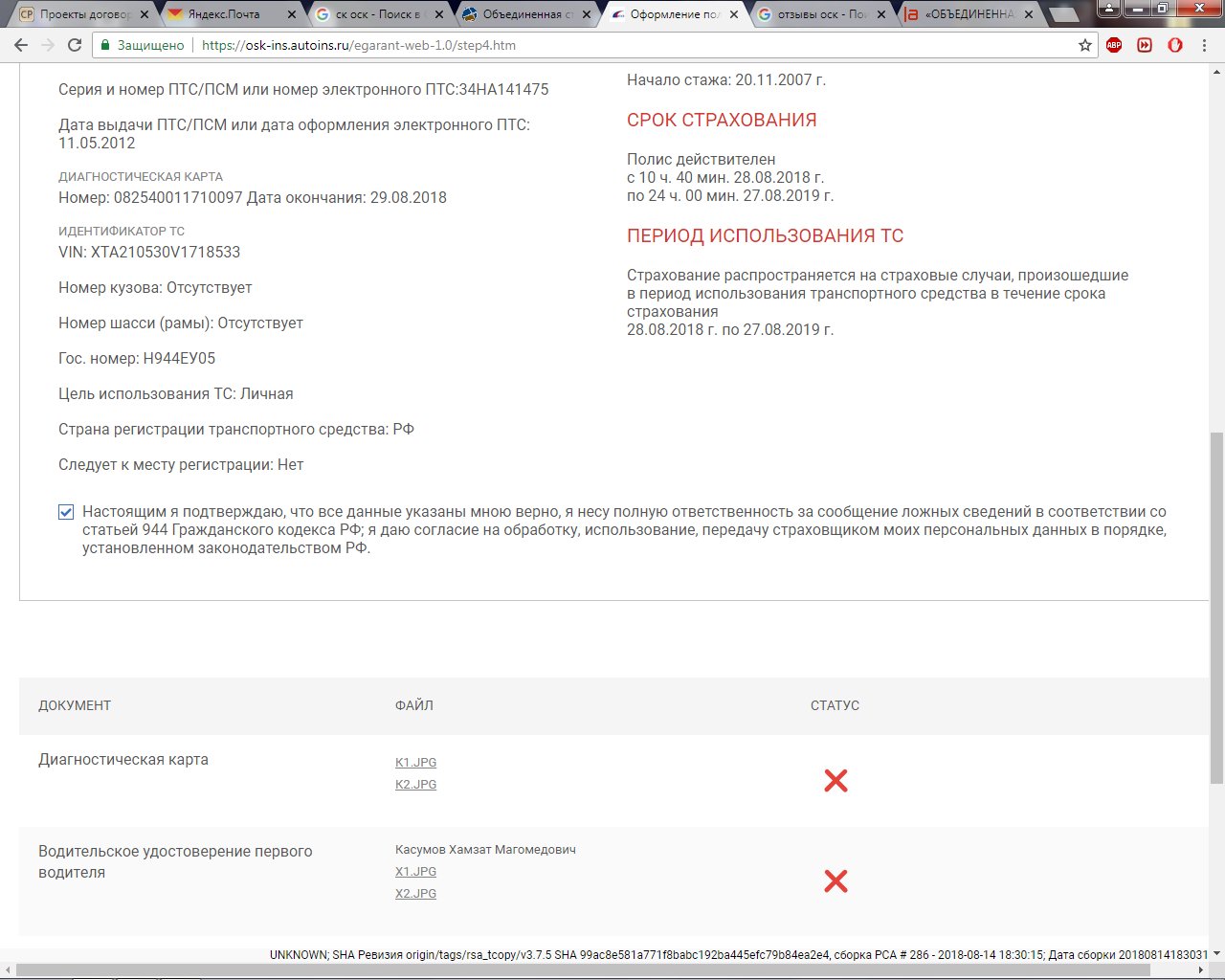The image size is (1225, 980).
Task: Open the X2.JPG file link
Action: coord(415,894)
